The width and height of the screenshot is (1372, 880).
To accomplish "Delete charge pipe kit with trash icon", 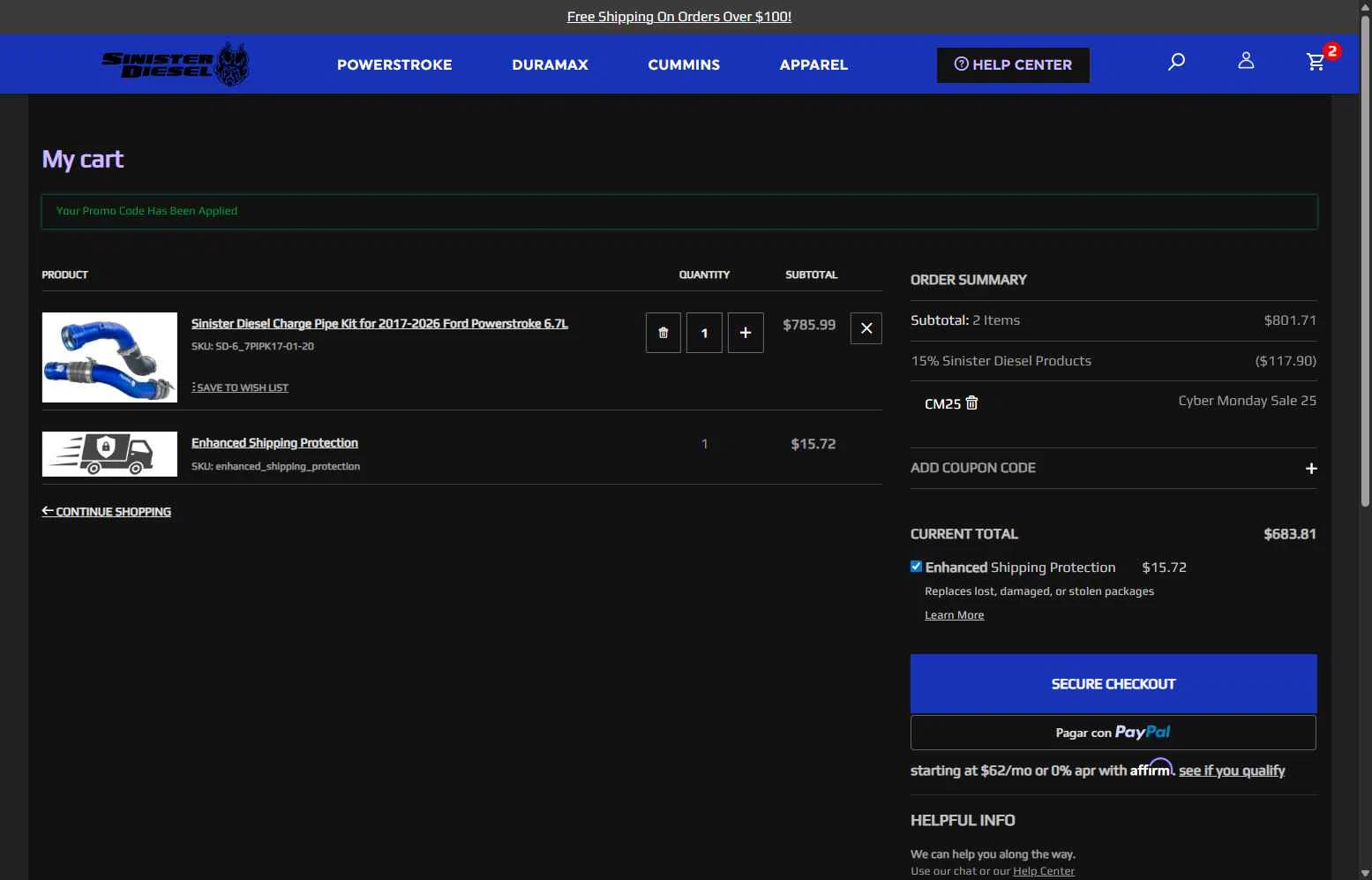I will coord(664,333).
